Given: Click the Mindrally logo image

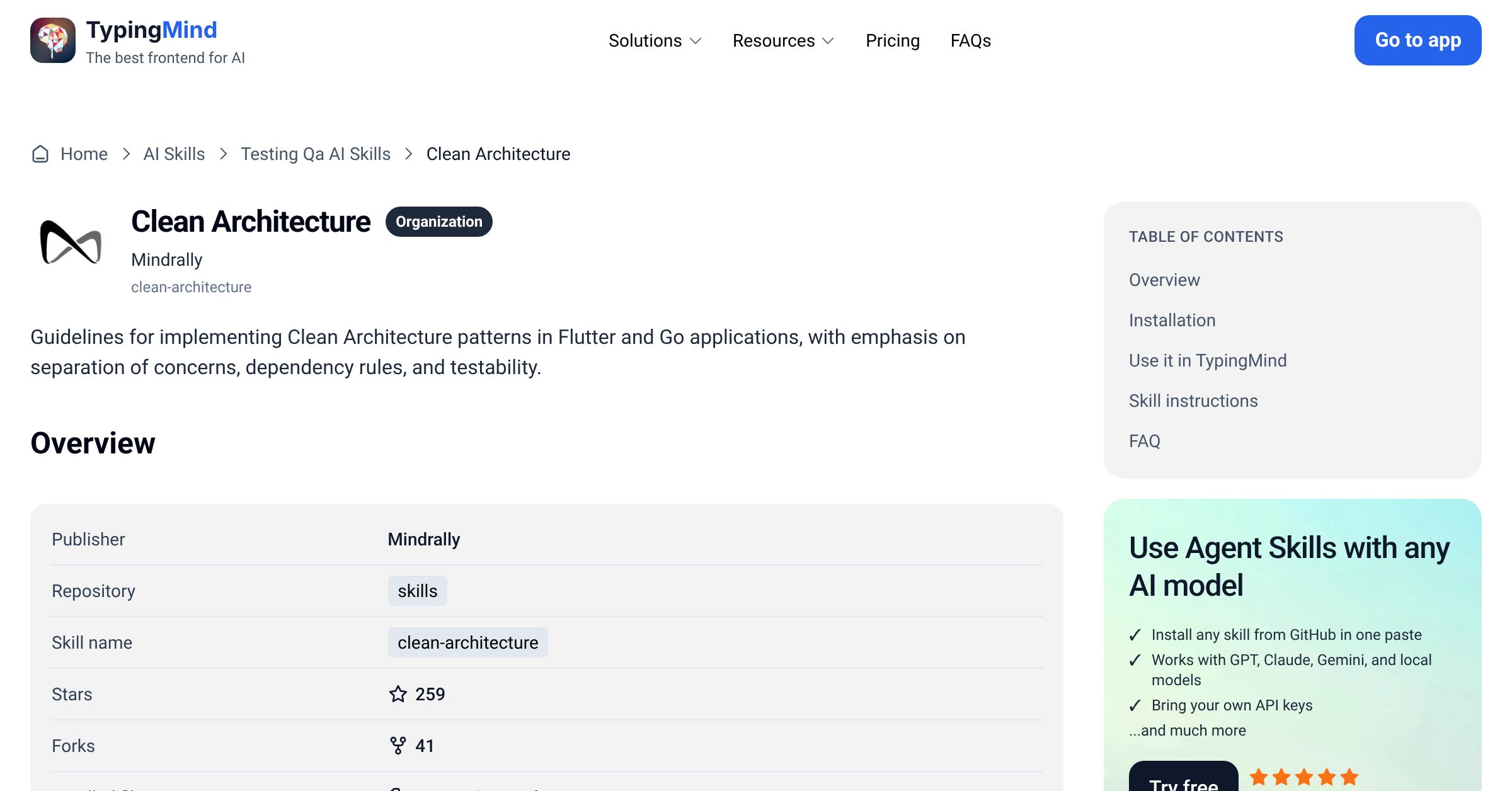Looking at the screenshot, I should [71, 242].
